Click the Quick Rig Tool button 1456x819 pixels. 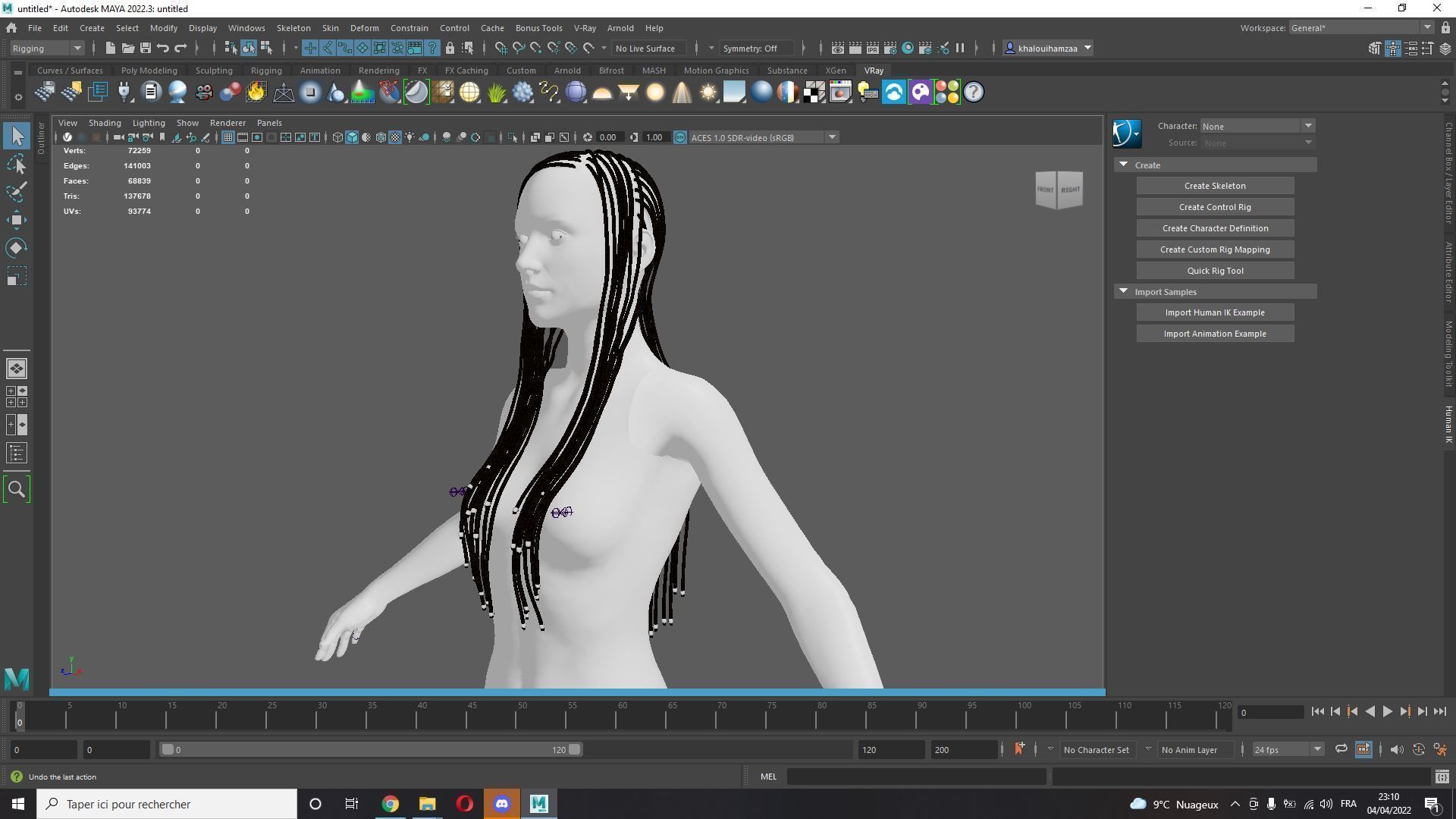click(1215, 271)
